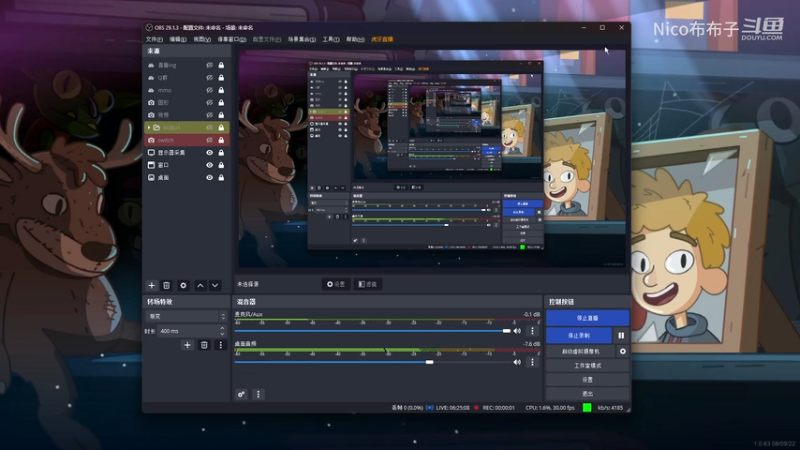Image resolution: width=800 pixels, height=450 pixels.
Task: Unlock the 桌面 source lock
Action: pyautogui.click(x=221, y=178)
